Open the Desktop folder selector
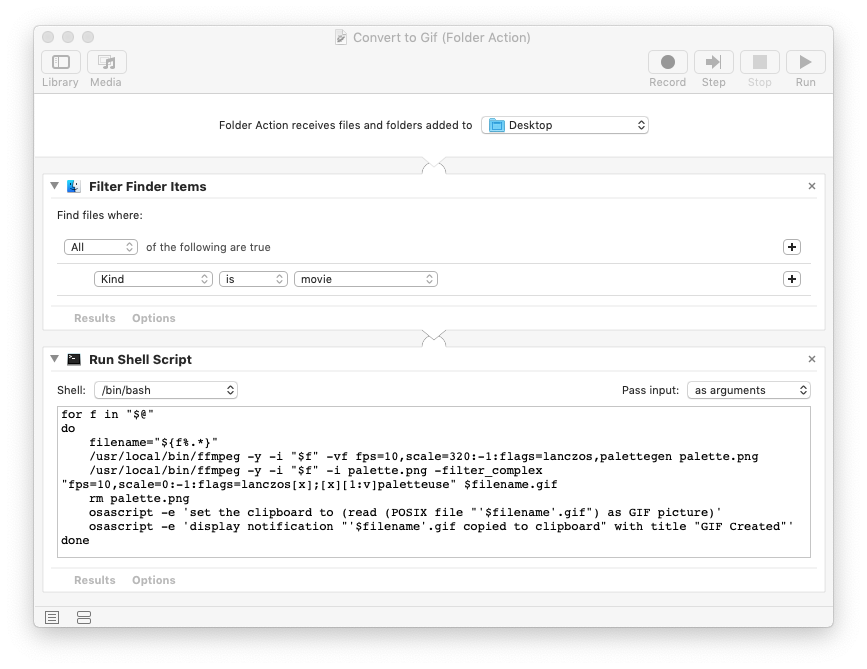Image resolution: width=867 pixels, height=669 pixels. (564, 125)
